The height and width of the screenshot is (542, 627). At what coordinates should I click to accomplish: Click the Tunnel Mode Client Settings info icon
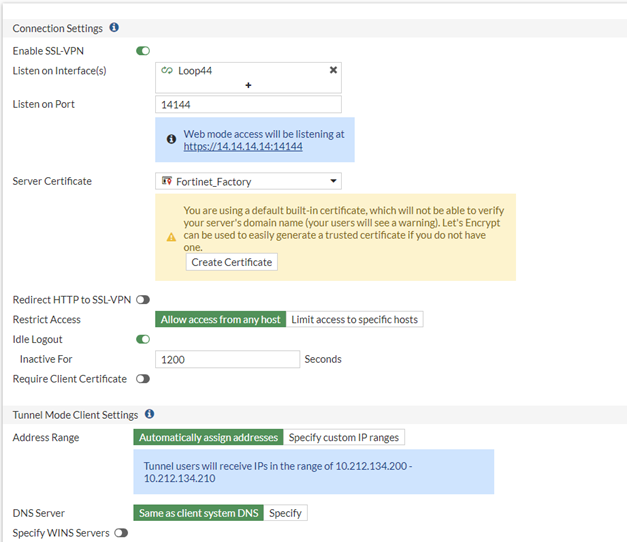click(x=149, y=413)
